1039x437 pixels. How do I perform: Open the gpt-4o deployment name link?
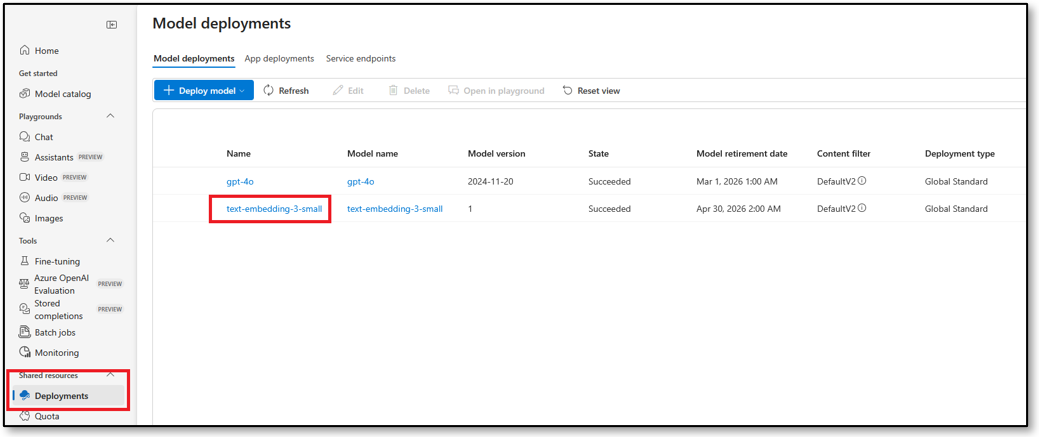239,181
